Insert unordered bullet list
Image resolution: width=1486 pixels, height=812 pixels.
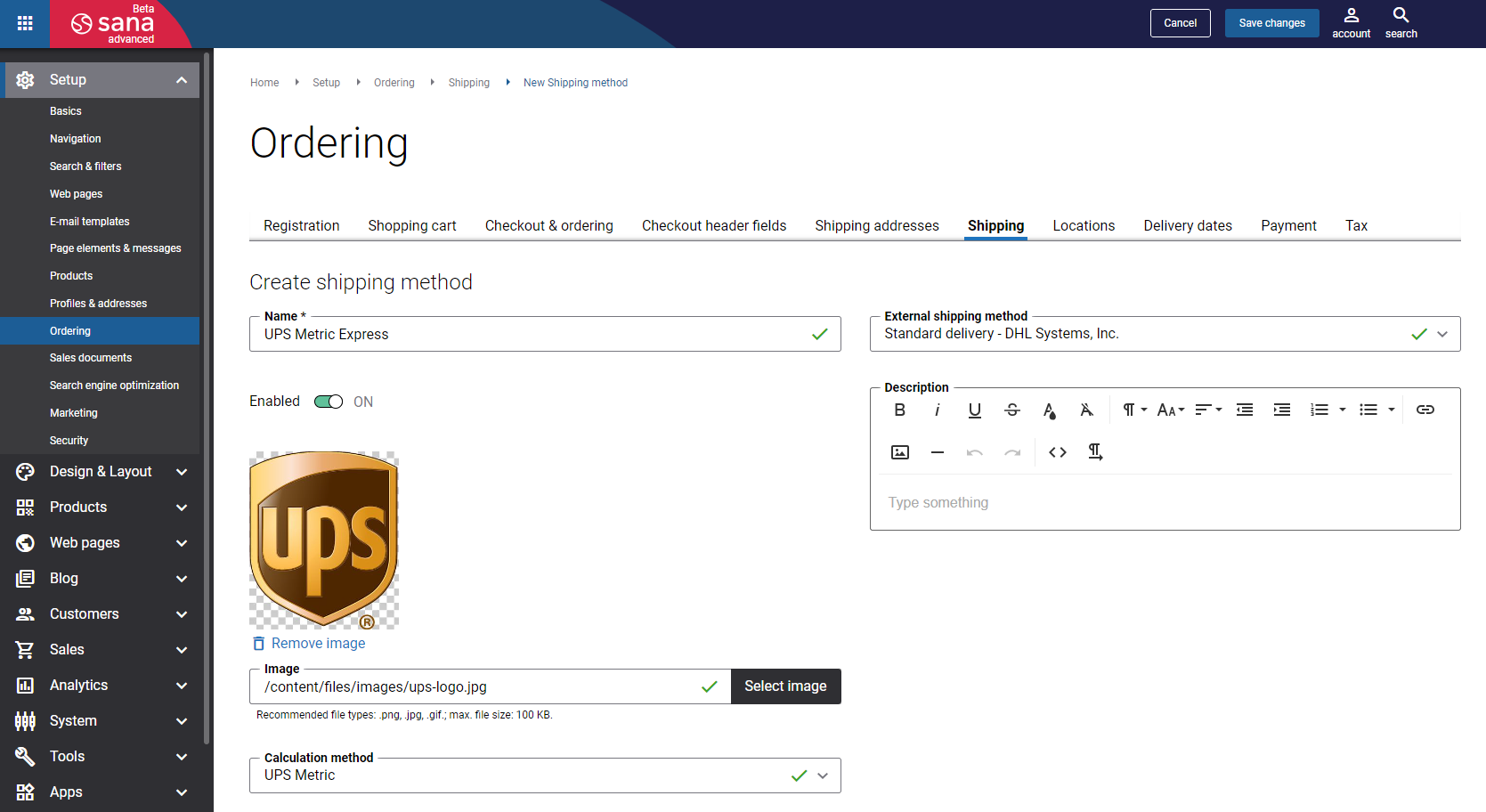[x=1368, y=410]
